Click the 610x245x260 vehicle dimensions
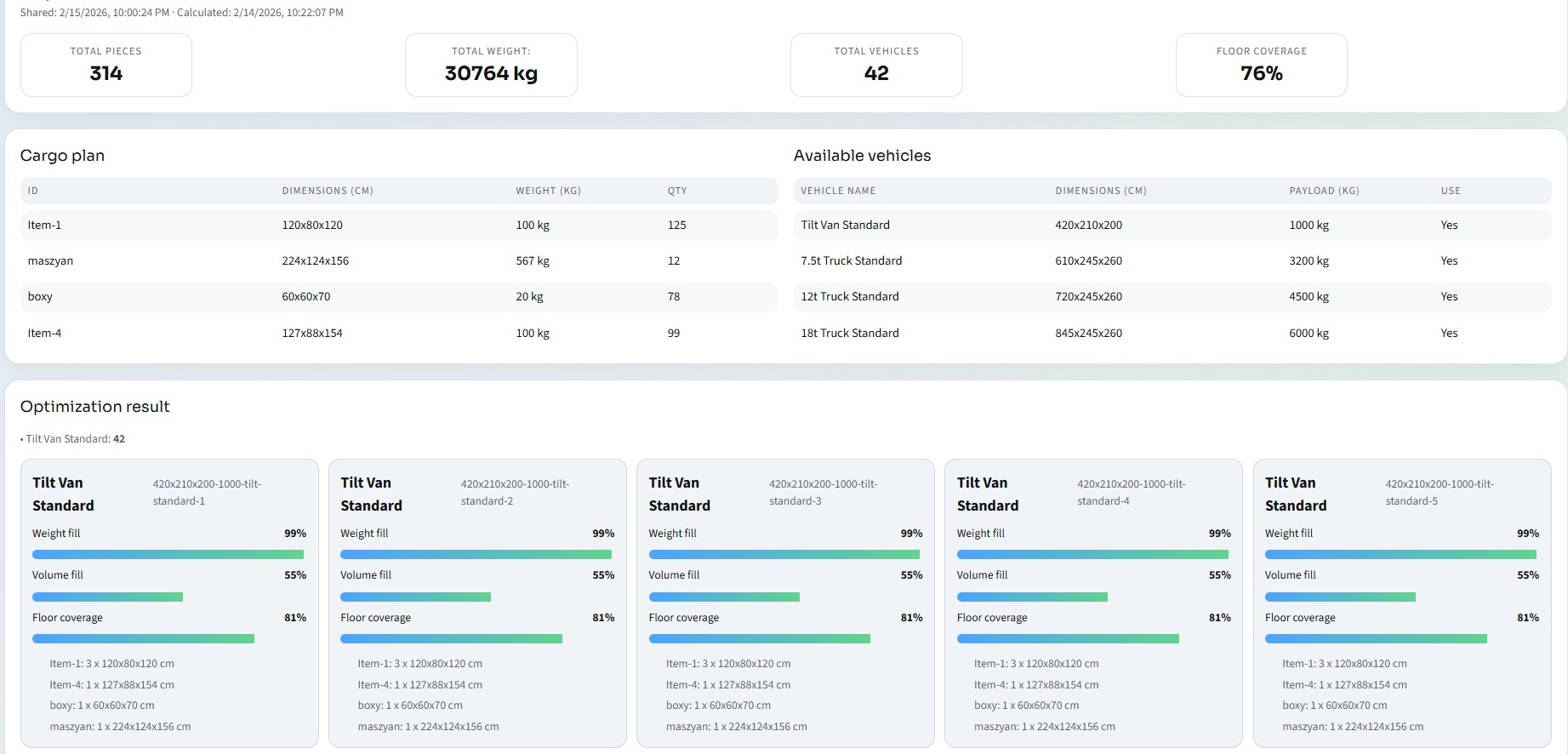 (1089, 261)
